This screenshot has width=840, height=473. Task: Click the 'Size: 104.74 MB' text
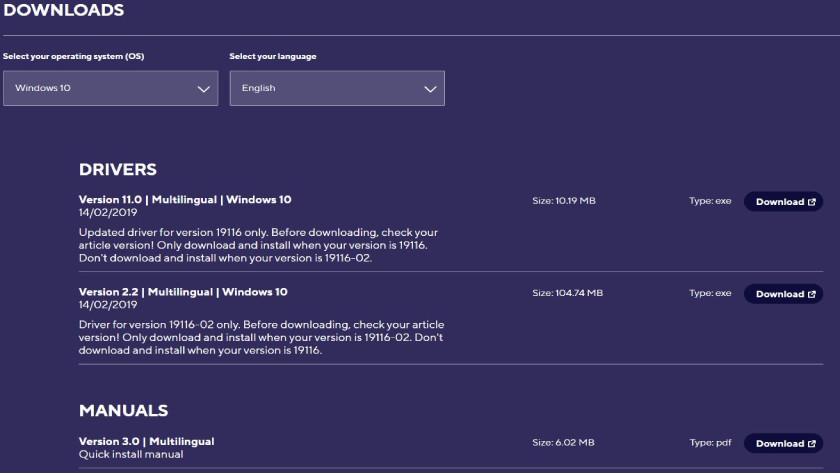(567, 293)
